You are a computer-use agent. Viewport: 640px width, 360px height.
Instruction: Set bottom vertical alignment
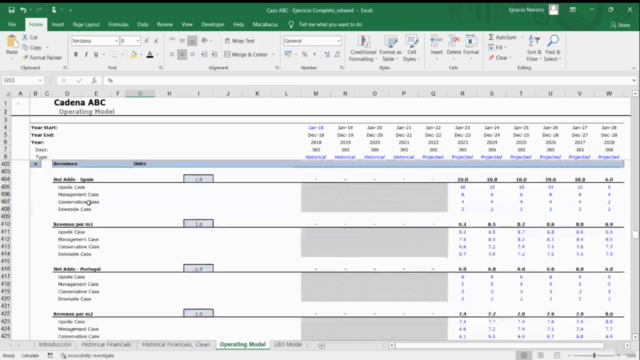[x=192, y=40]
